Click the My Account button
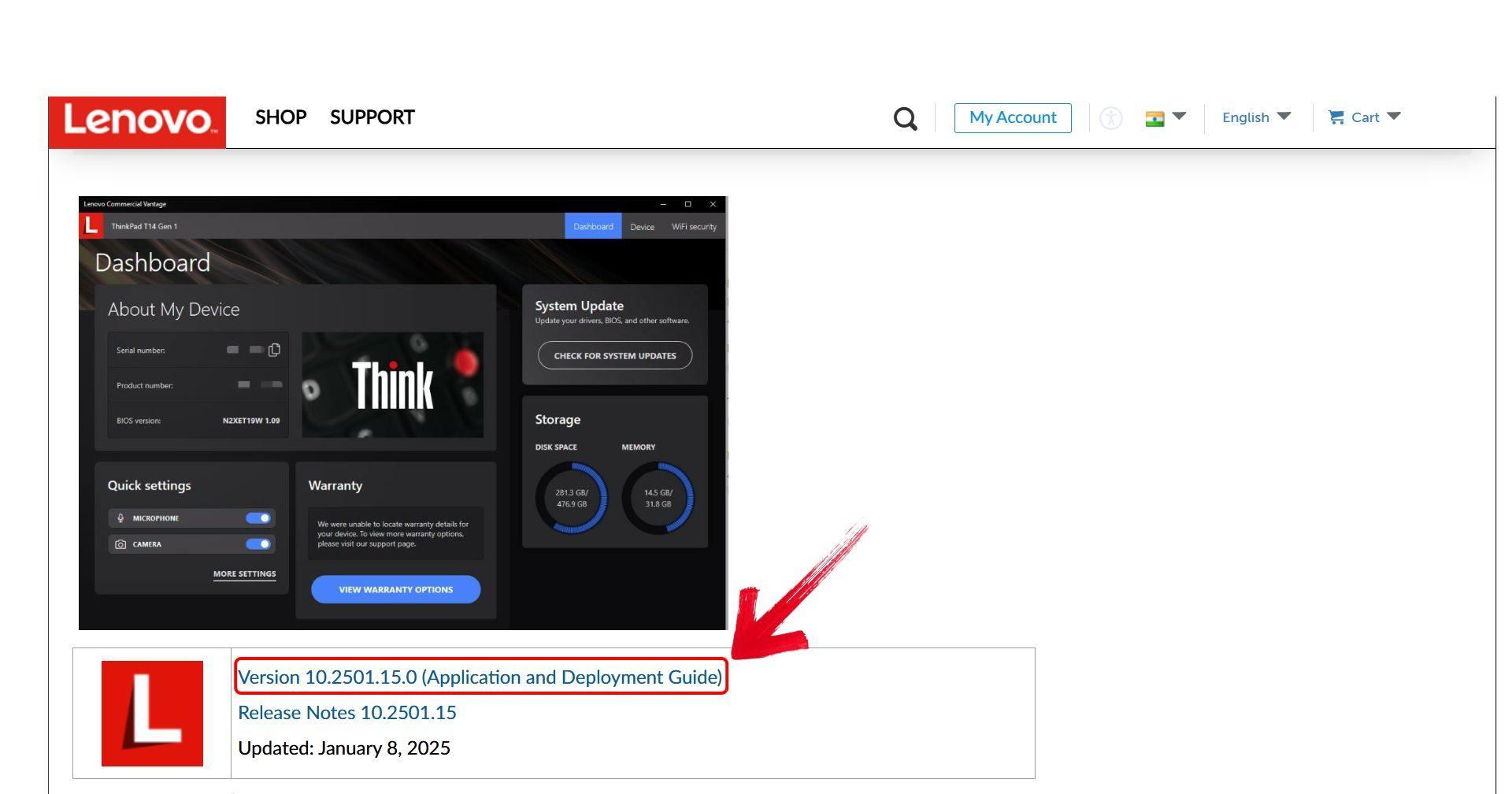Viewport: 1512px width, 794px height. coord(1013,118)
